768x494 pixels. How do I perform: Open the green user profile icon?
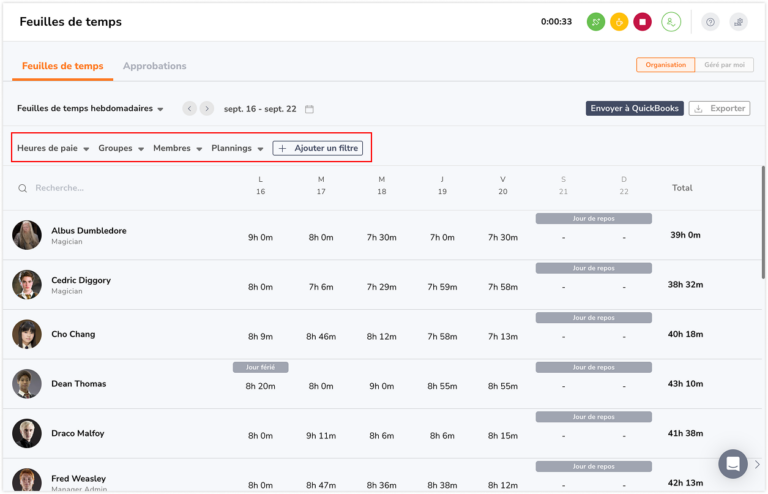click(x=671, y=22)
